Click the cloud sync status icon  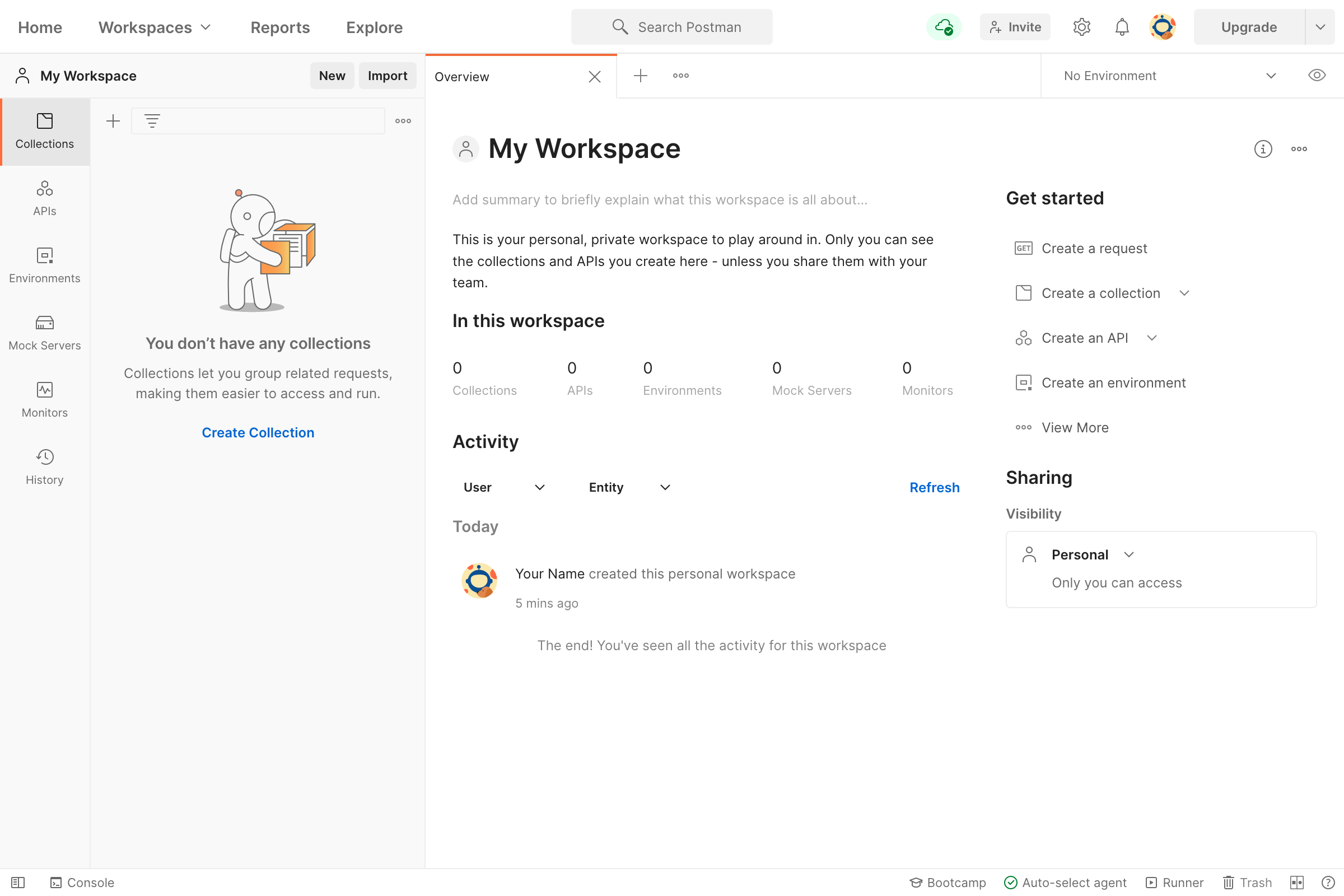(x=944, y=27)
